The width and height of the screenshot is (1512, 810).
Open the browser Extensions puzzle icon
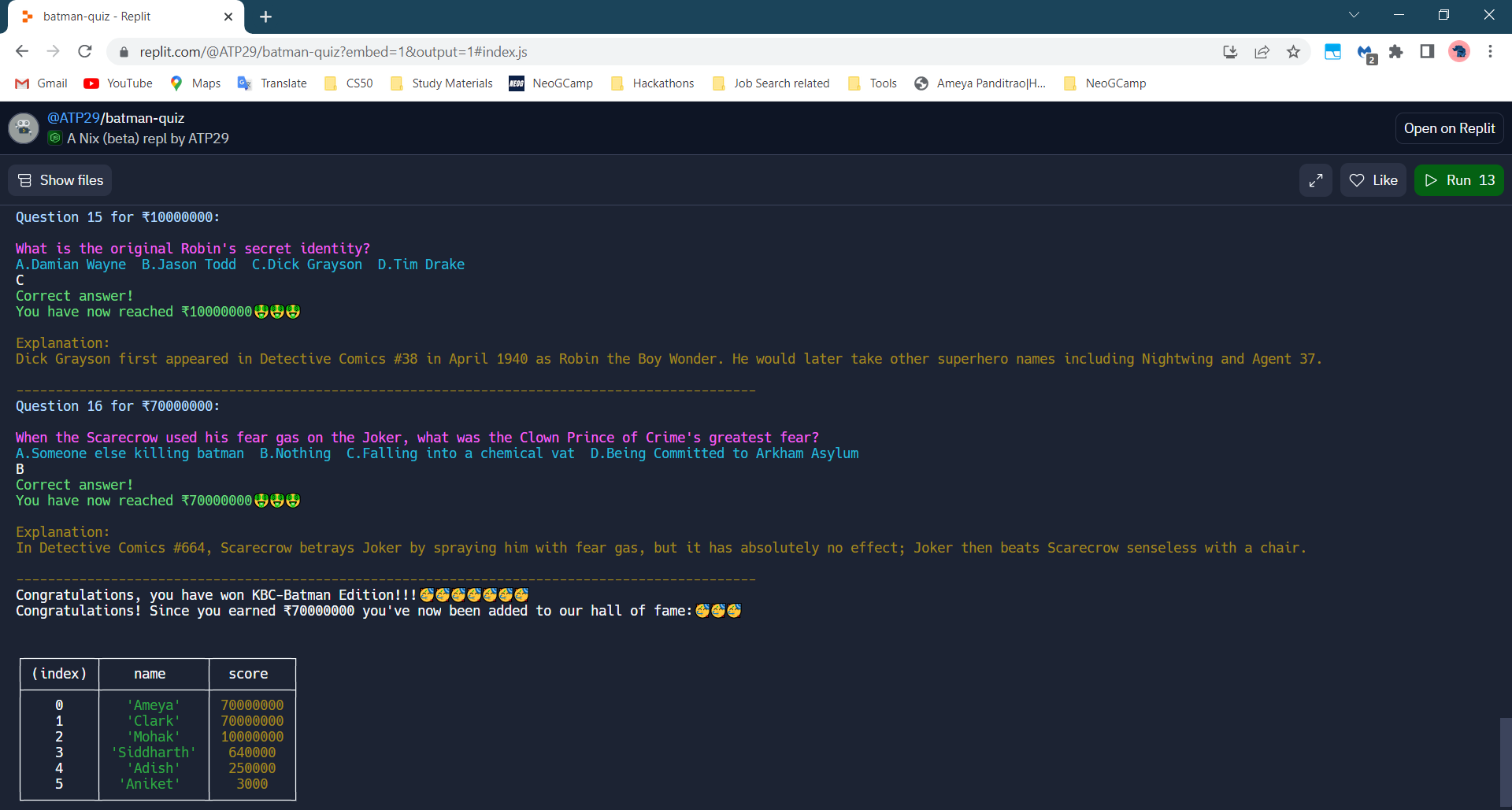point(1396,52)
